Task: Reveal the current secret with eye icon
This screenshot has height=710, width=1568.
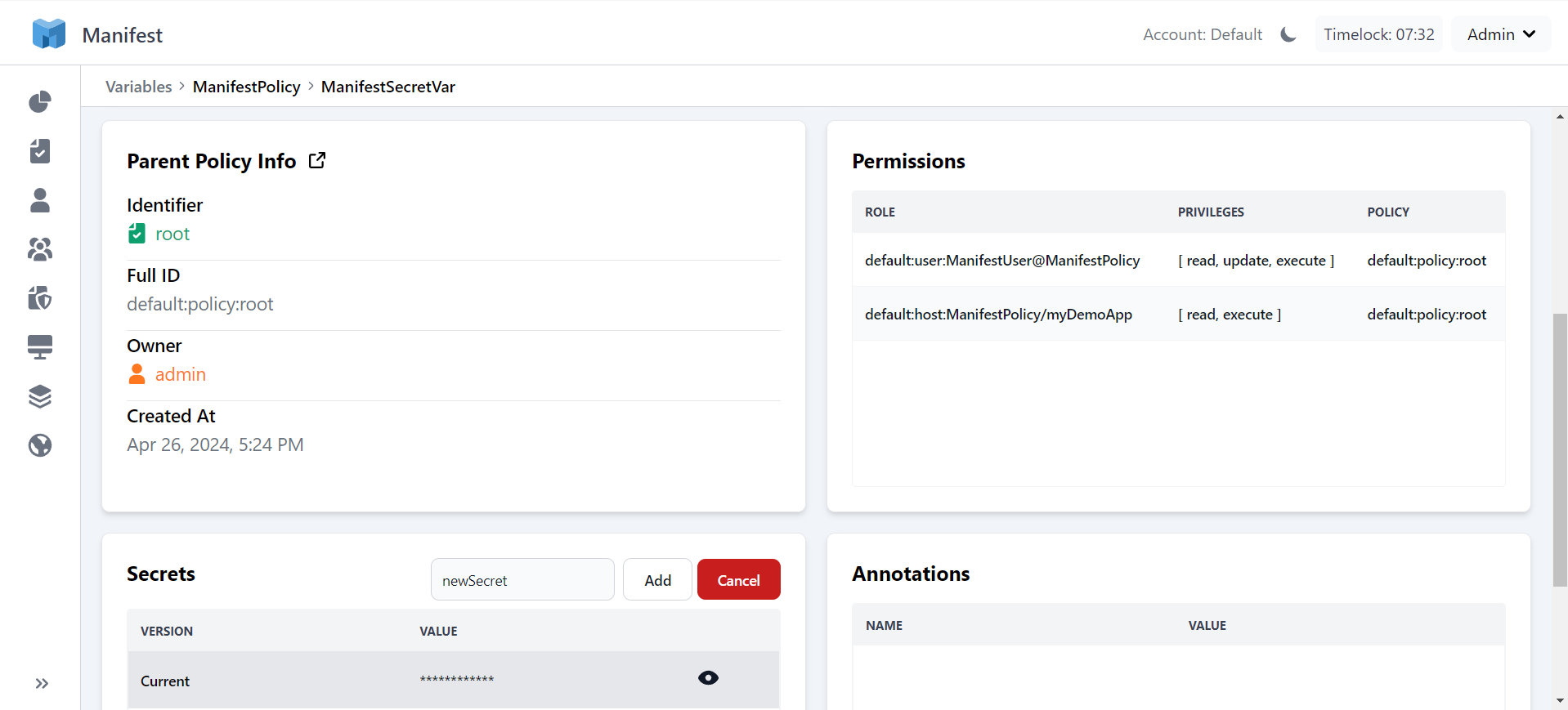Action: 709,678
